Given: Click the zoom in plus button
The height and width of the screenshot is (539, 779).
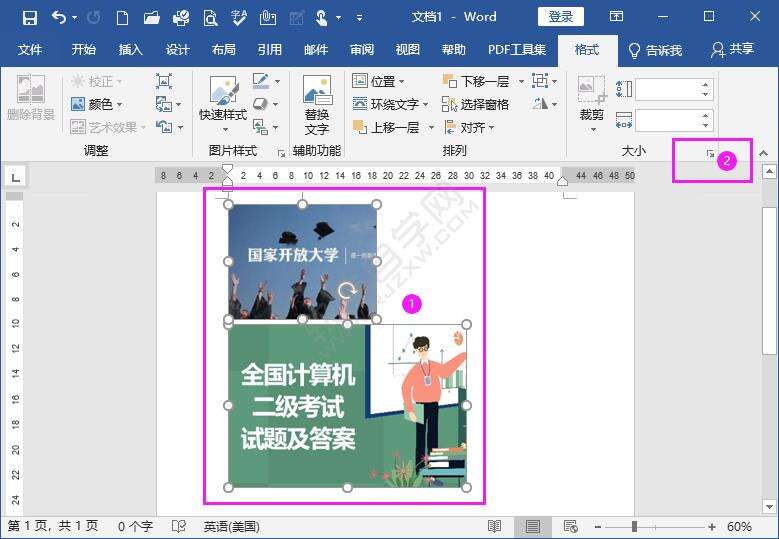Looking at the screenshot, I should tap(712, 527).
